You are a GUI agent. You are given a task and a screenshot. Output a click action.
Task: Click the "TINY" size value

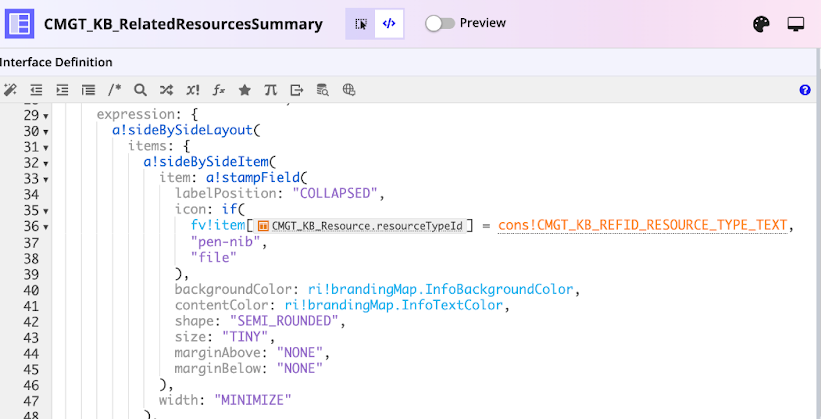point(245,337)
